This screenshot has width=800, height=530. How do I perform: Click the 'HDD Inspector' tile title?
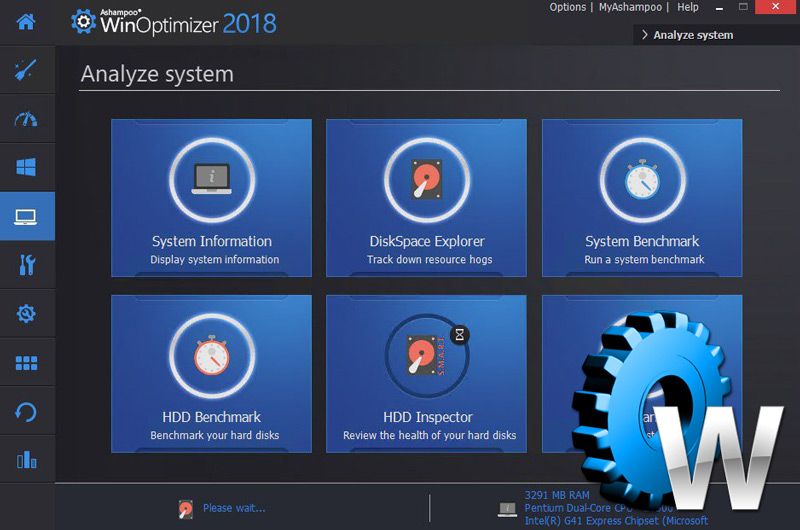[428, 417]
